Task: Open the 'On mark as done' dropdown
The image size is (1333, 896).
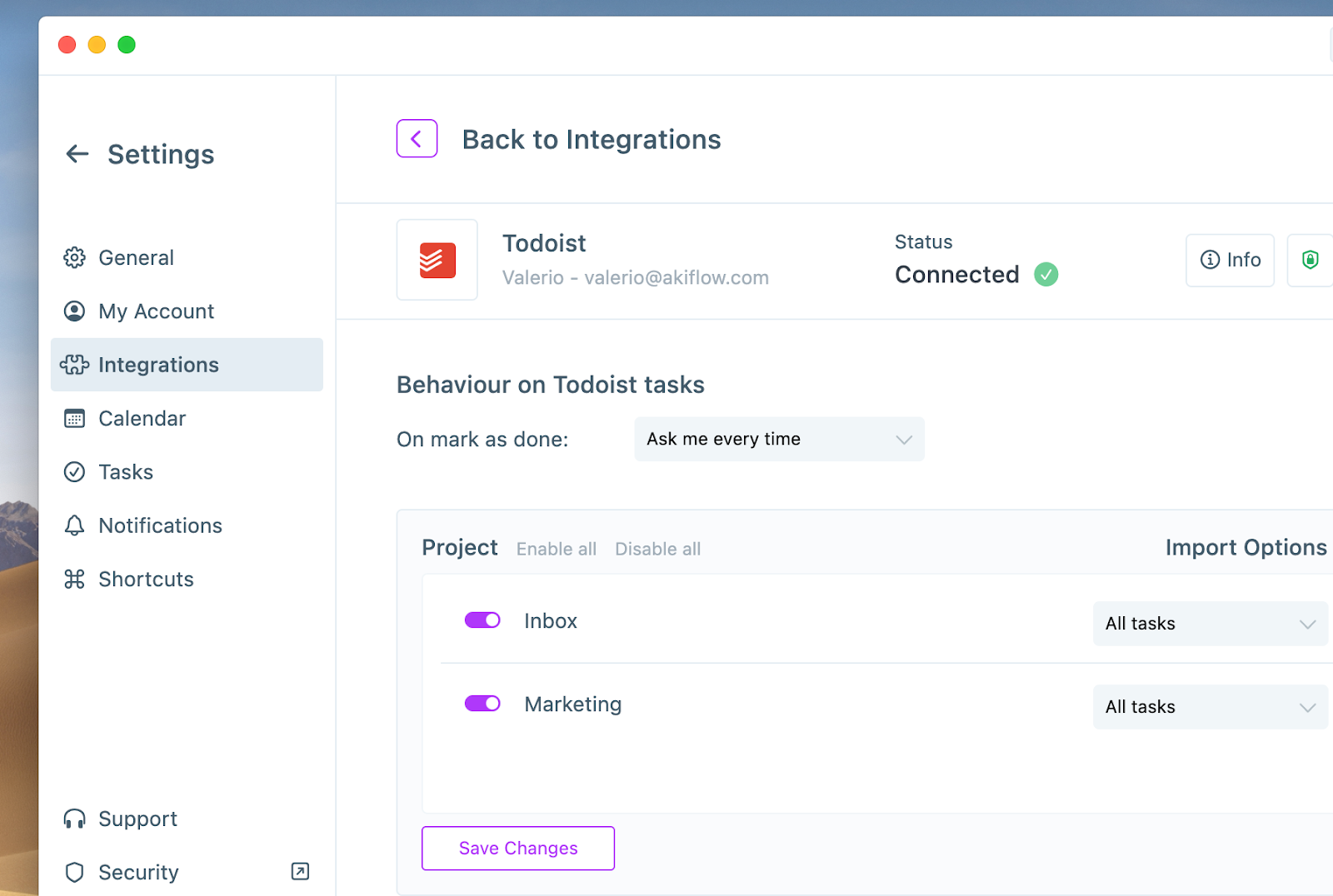Action: coord(779,439)
